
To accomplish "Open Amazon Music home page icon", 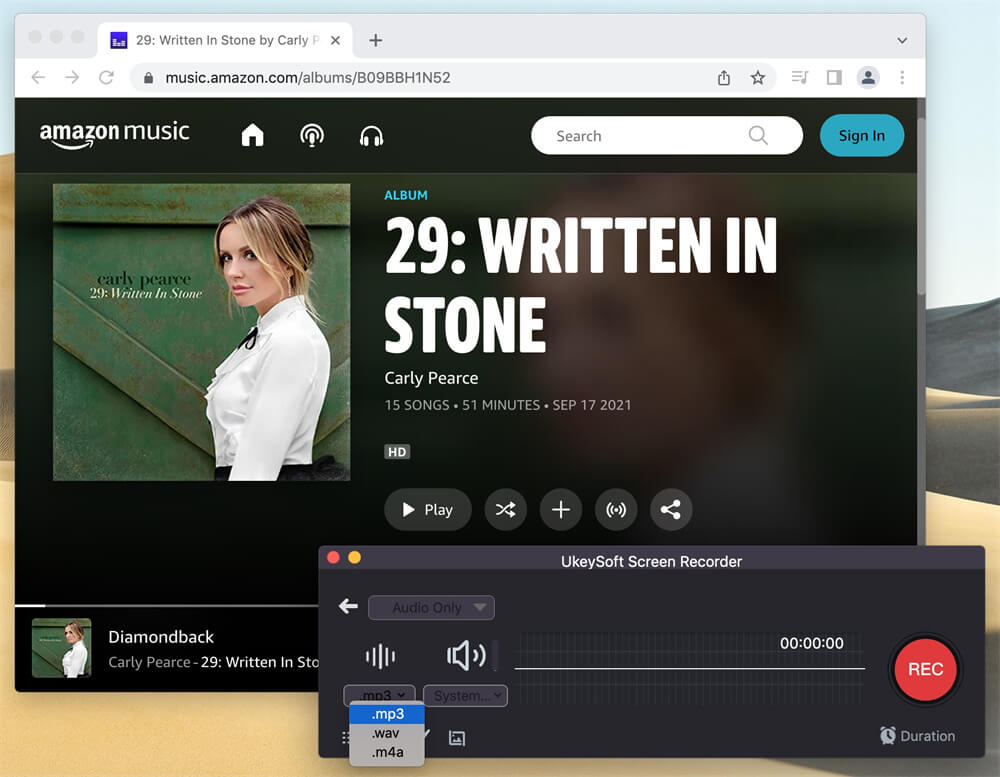I will click(x=253, y=135).
